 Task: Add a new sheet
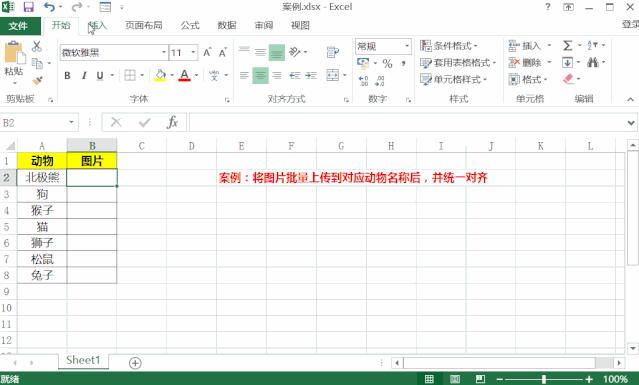135,363
